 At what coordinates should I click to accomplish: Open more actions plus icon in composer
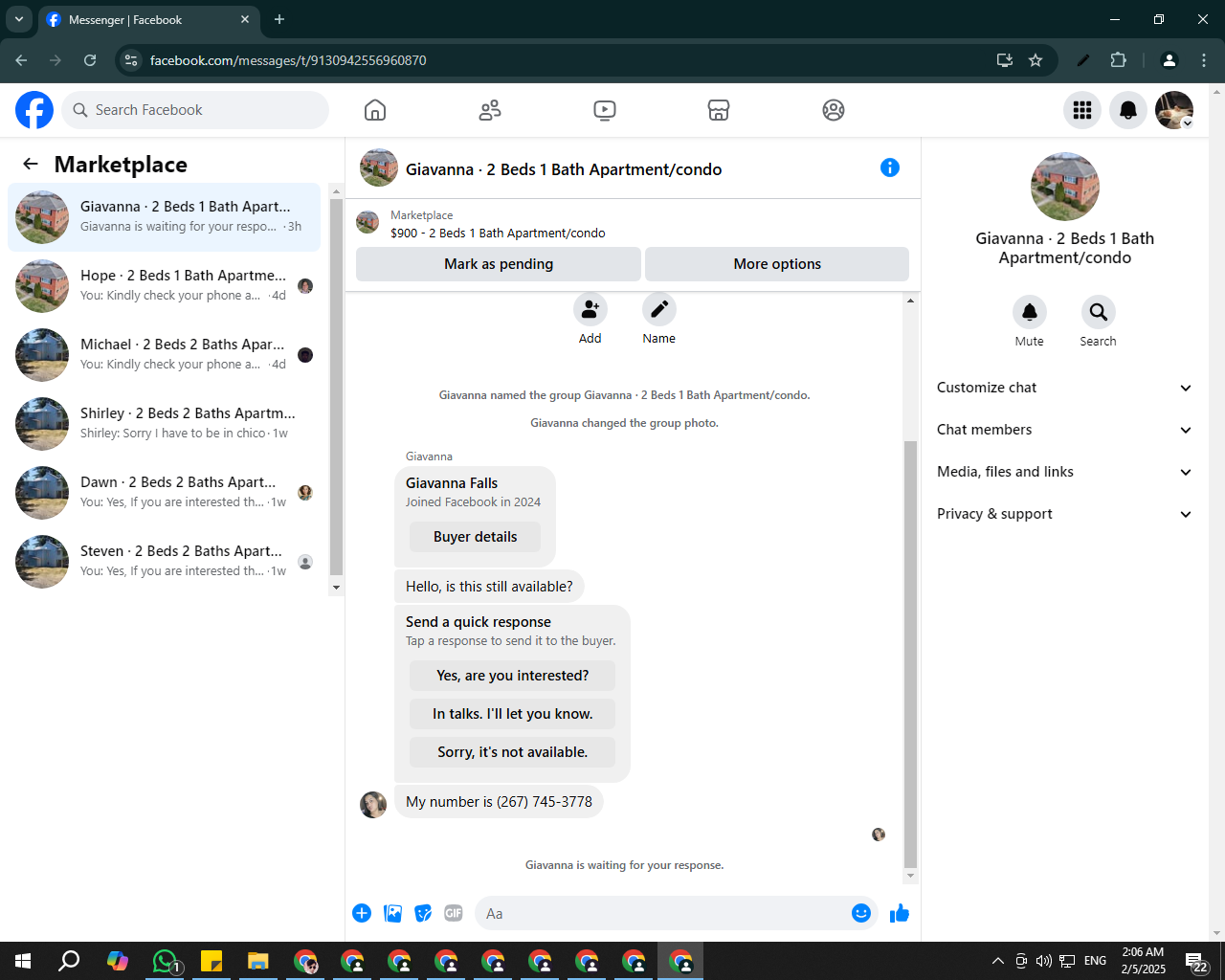[362, 913]
